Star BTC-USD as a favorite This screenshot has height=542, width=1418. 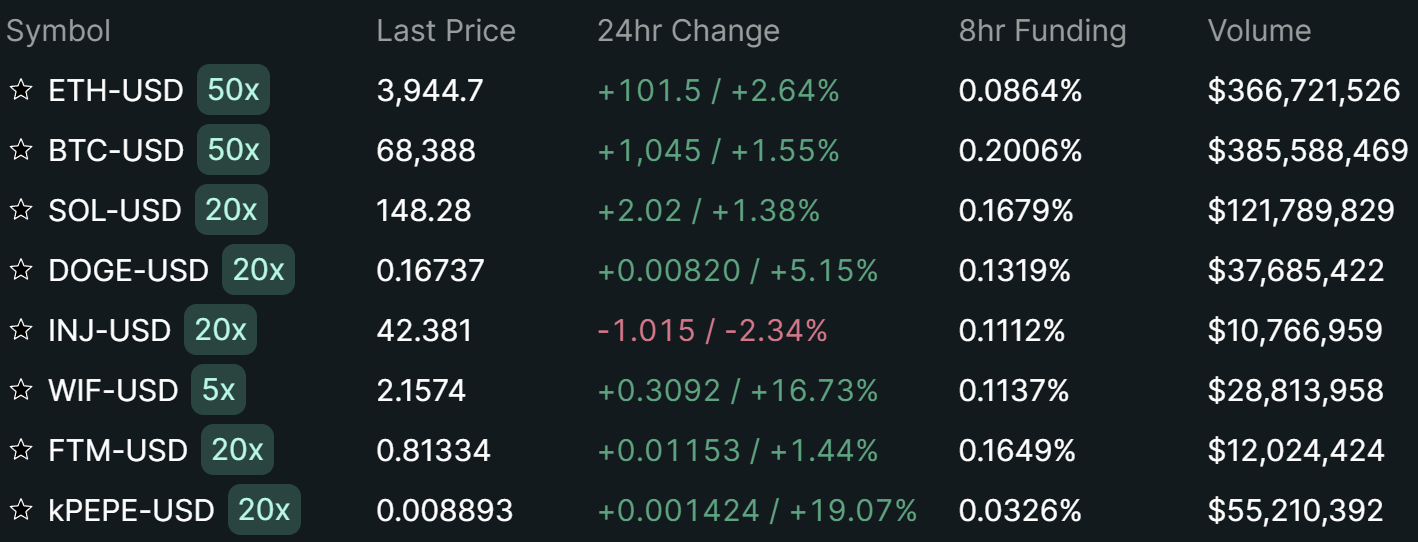[x=20, y=150]
